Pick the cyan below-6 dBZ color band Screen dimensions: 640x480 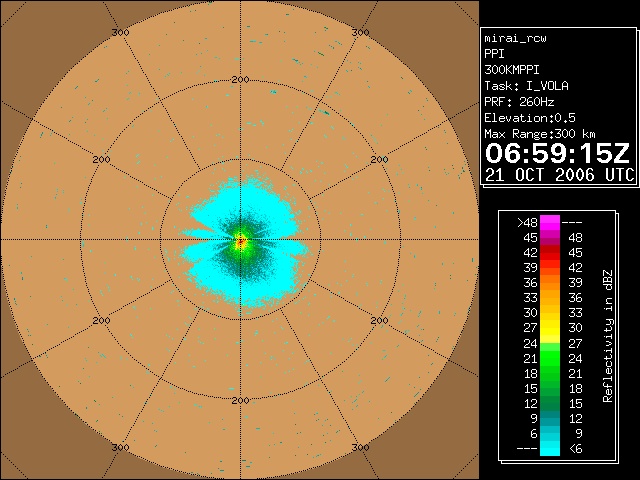click(x=550, y=449)
